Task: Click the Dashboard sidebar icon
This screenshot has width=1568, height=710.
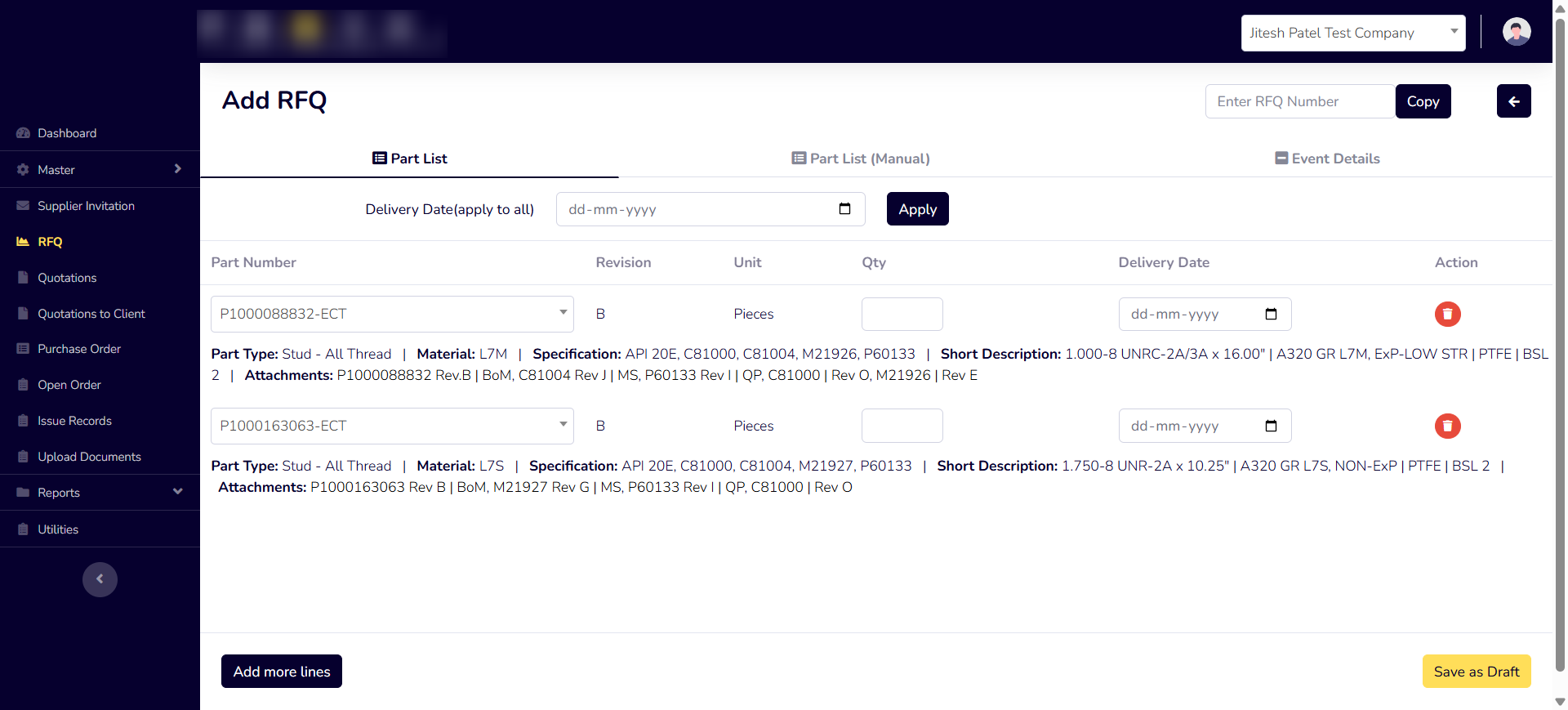Action: point(23,133)
